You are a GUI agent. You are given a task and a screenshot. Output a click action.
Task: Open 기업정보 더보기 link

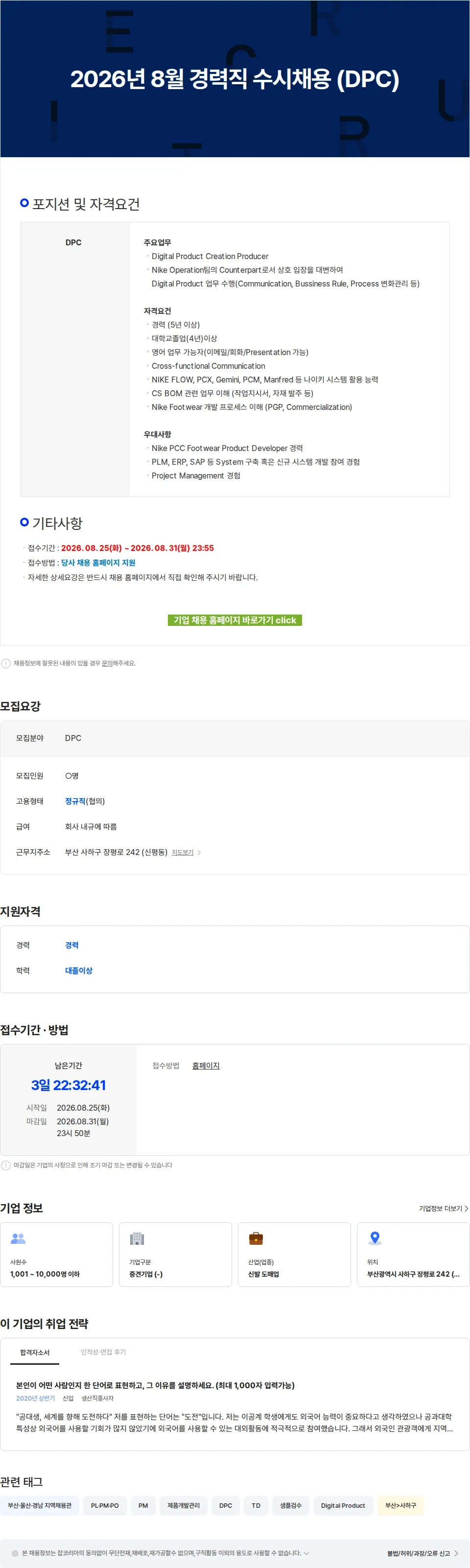tap(443, 1208)
